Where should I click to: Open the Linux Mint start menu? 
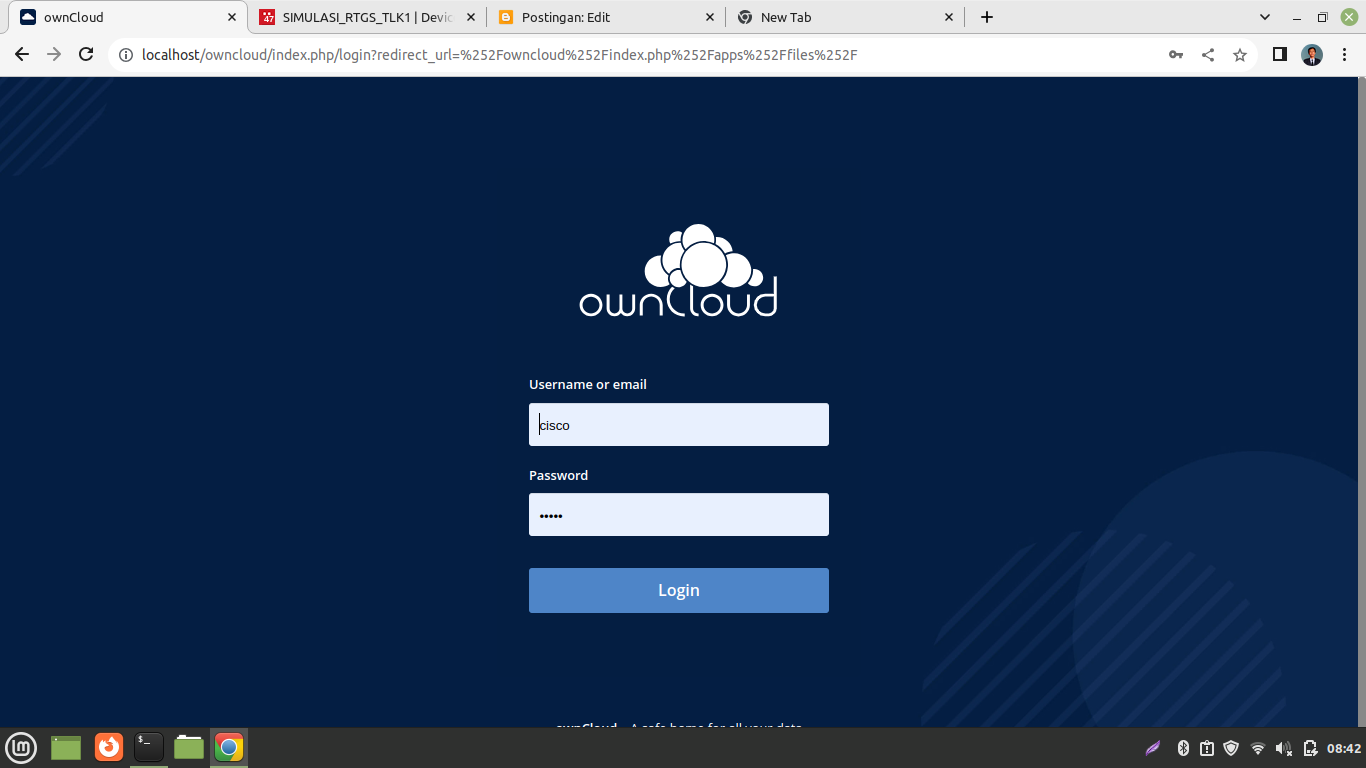coord(22,747)
